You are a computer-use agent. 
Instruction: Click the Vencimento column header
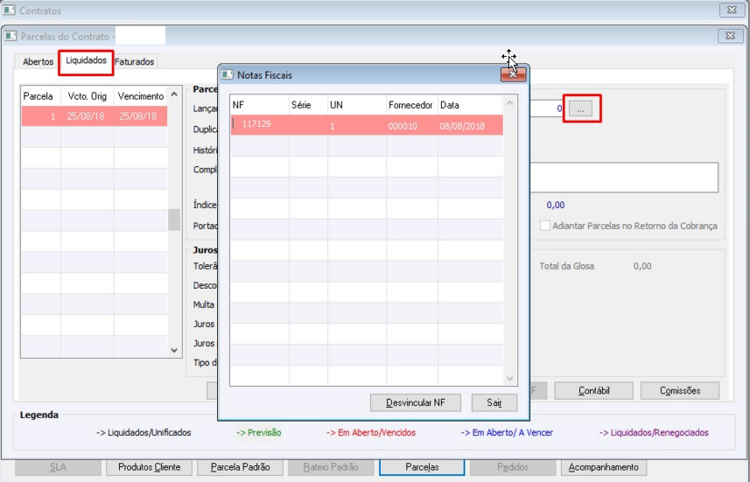tap(141, 96)
